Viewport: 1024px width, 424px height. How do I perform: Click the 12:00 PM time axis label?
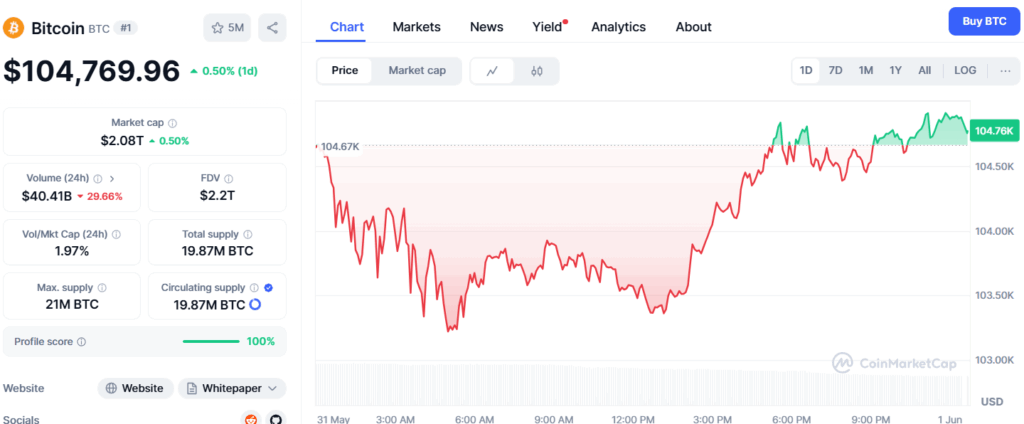click(x=634, y=419)
